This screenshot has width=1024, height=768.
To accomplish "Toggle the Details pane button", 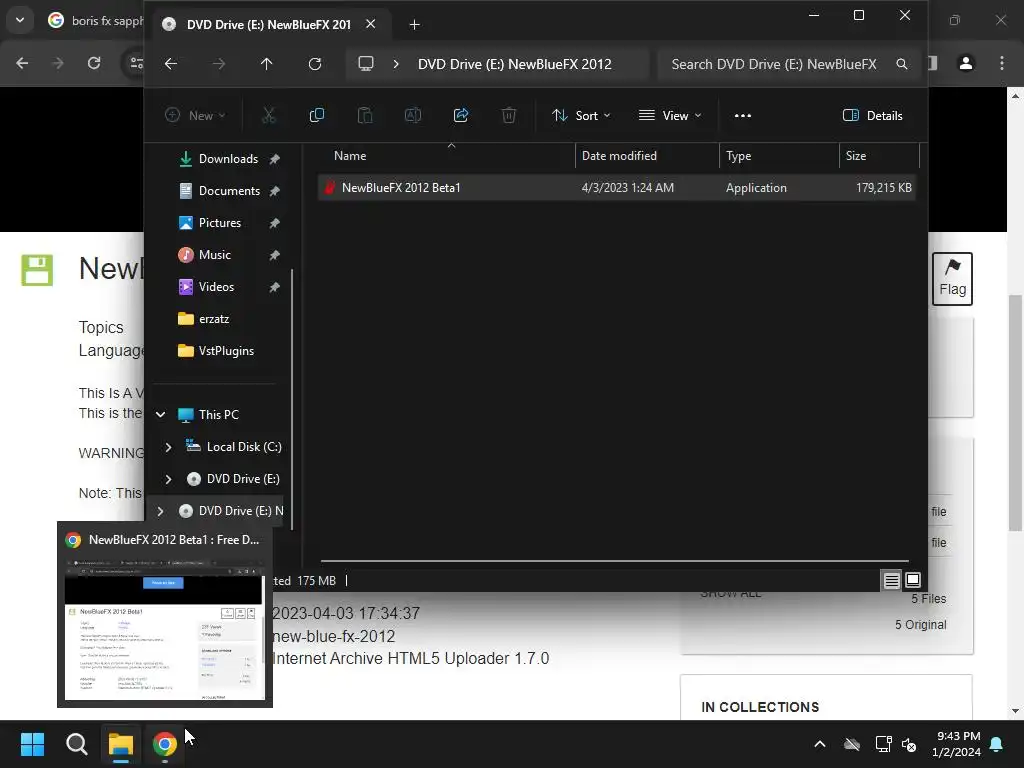I will point(872,116).
